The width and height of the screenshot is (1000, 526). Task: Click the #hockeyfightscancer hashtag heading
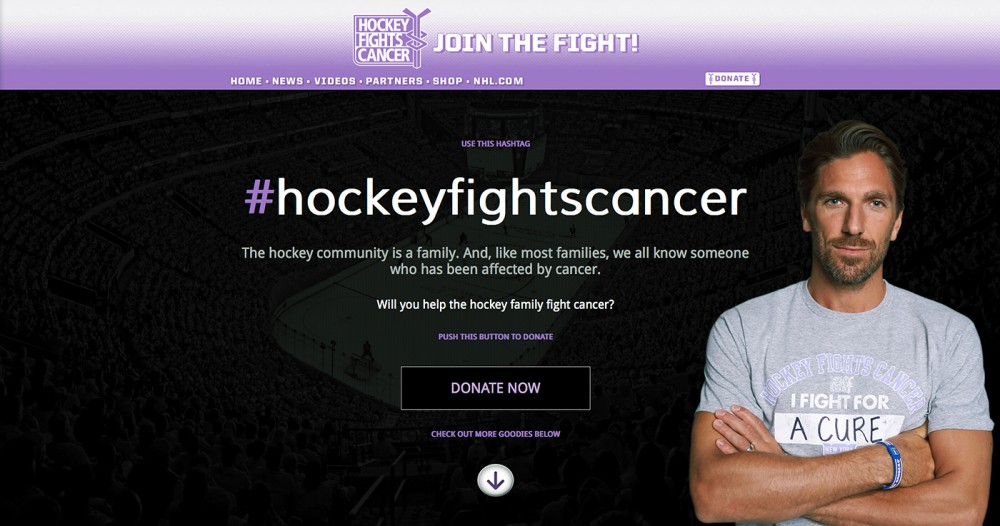[x=496, y=199]
